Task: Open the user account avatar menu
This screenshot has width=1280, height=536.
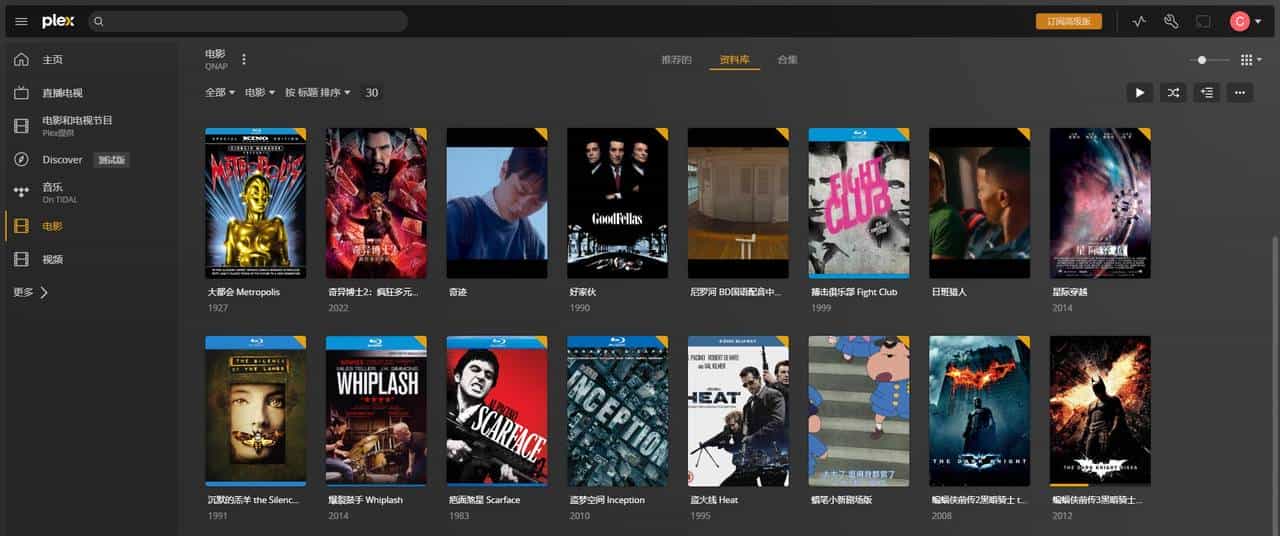Action: click(x=1246, y=21)
